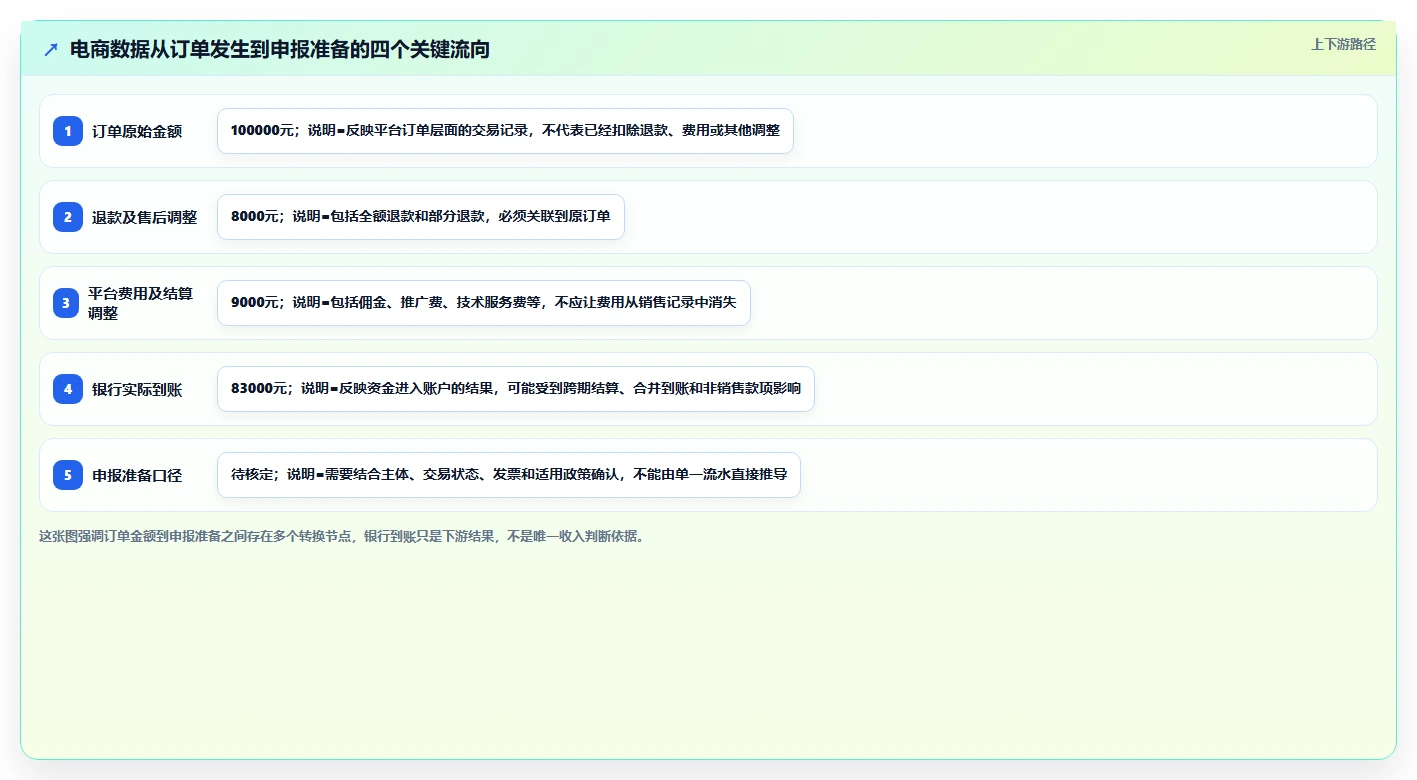Click the 待核定 description box
The image size is (1417, 780).
click(x=509, y=475)
